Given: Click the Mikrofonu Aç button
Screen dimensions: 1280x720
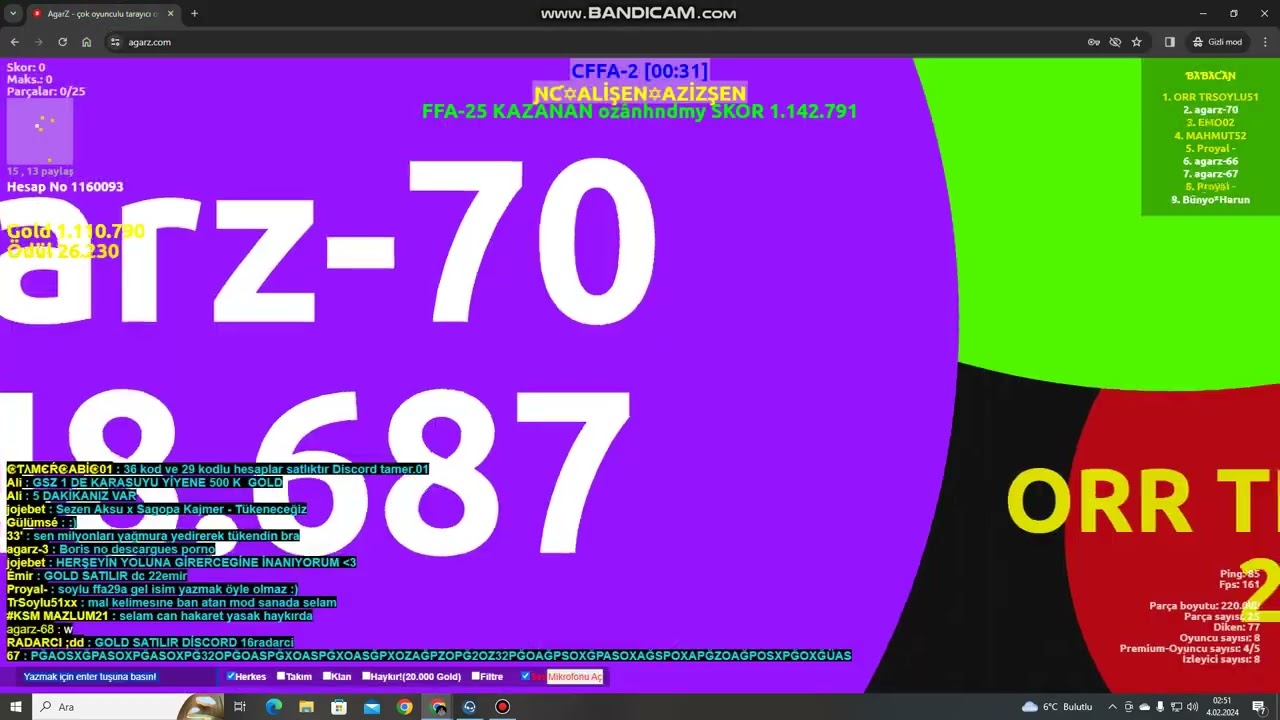Looking at the screenshot, I should click(x=575, y=677).
